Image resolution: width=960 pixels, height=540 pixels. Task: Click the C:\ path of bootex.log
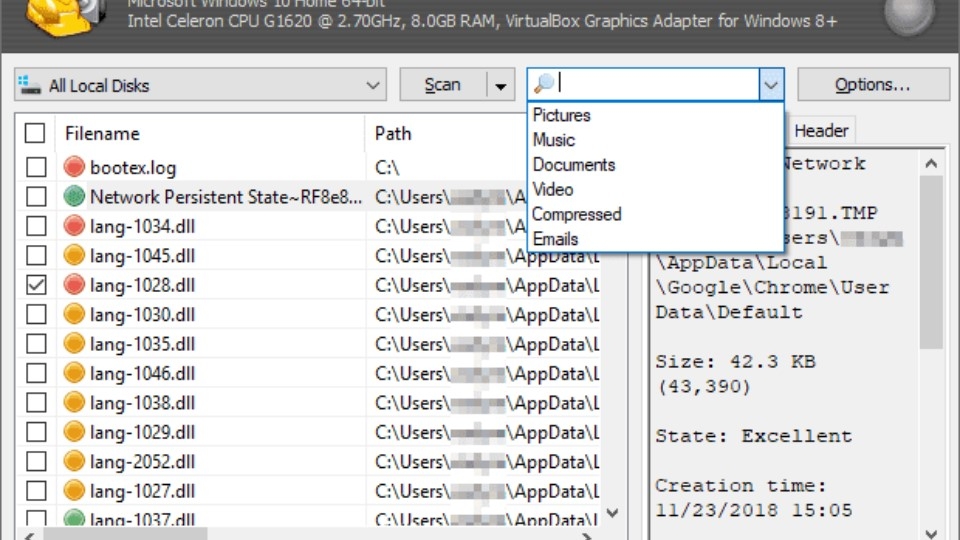[x=387, y=167]
